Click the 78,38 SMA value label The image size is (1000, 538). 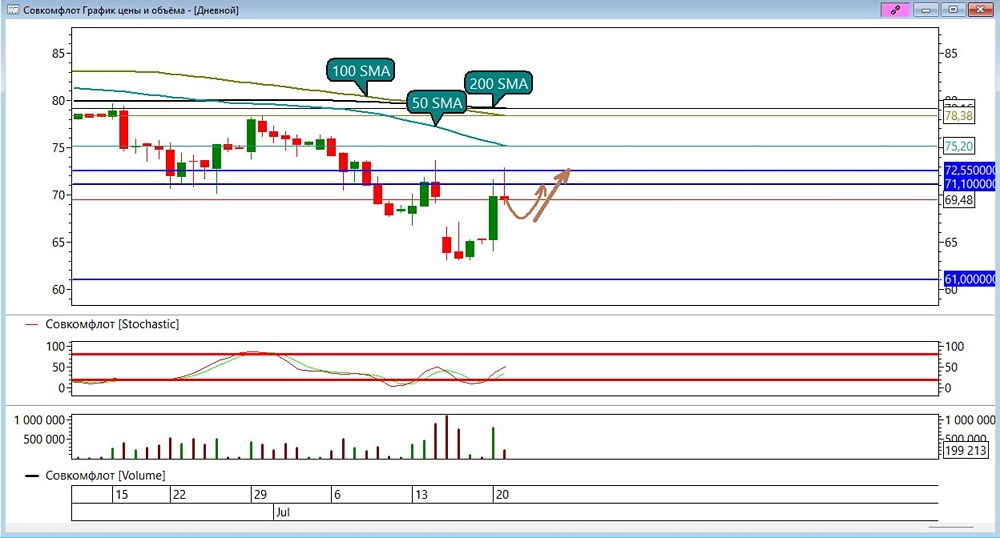tap(959, 116)
